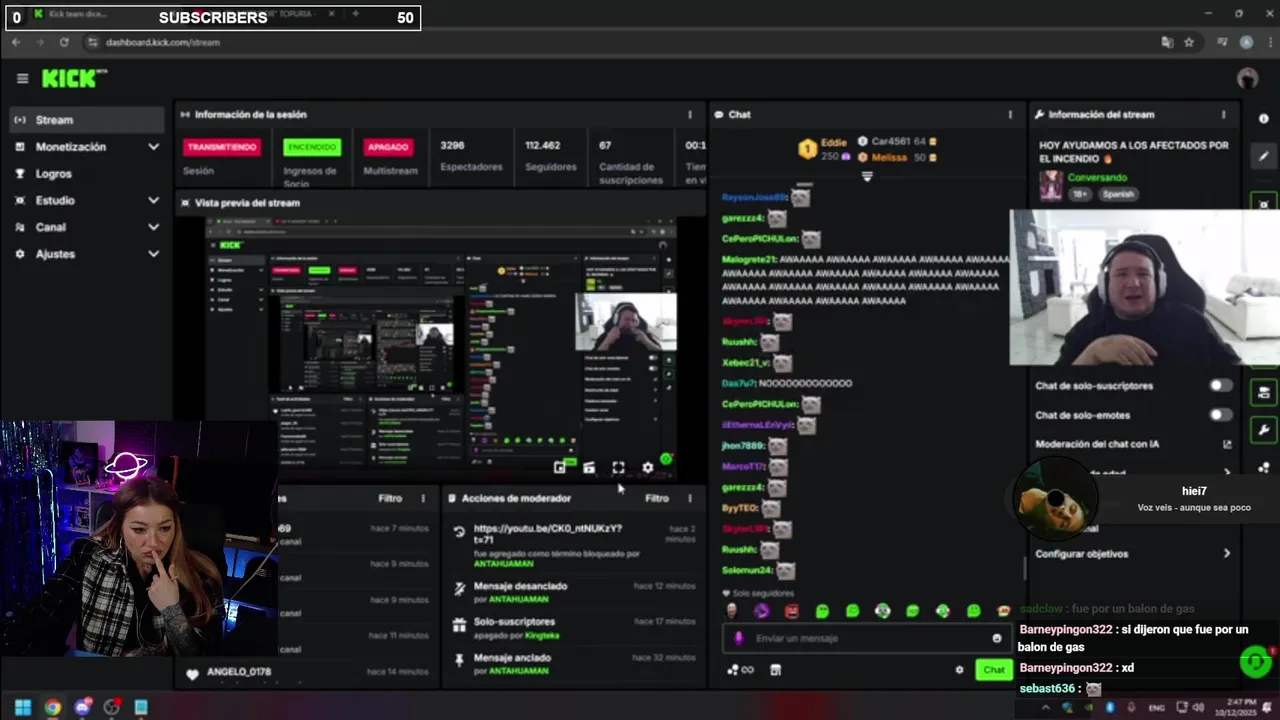The width and height of the screenshot is (1280, 720).
Task: Click the Kicks points infinity icon below chat
Action: pos(741,670)
